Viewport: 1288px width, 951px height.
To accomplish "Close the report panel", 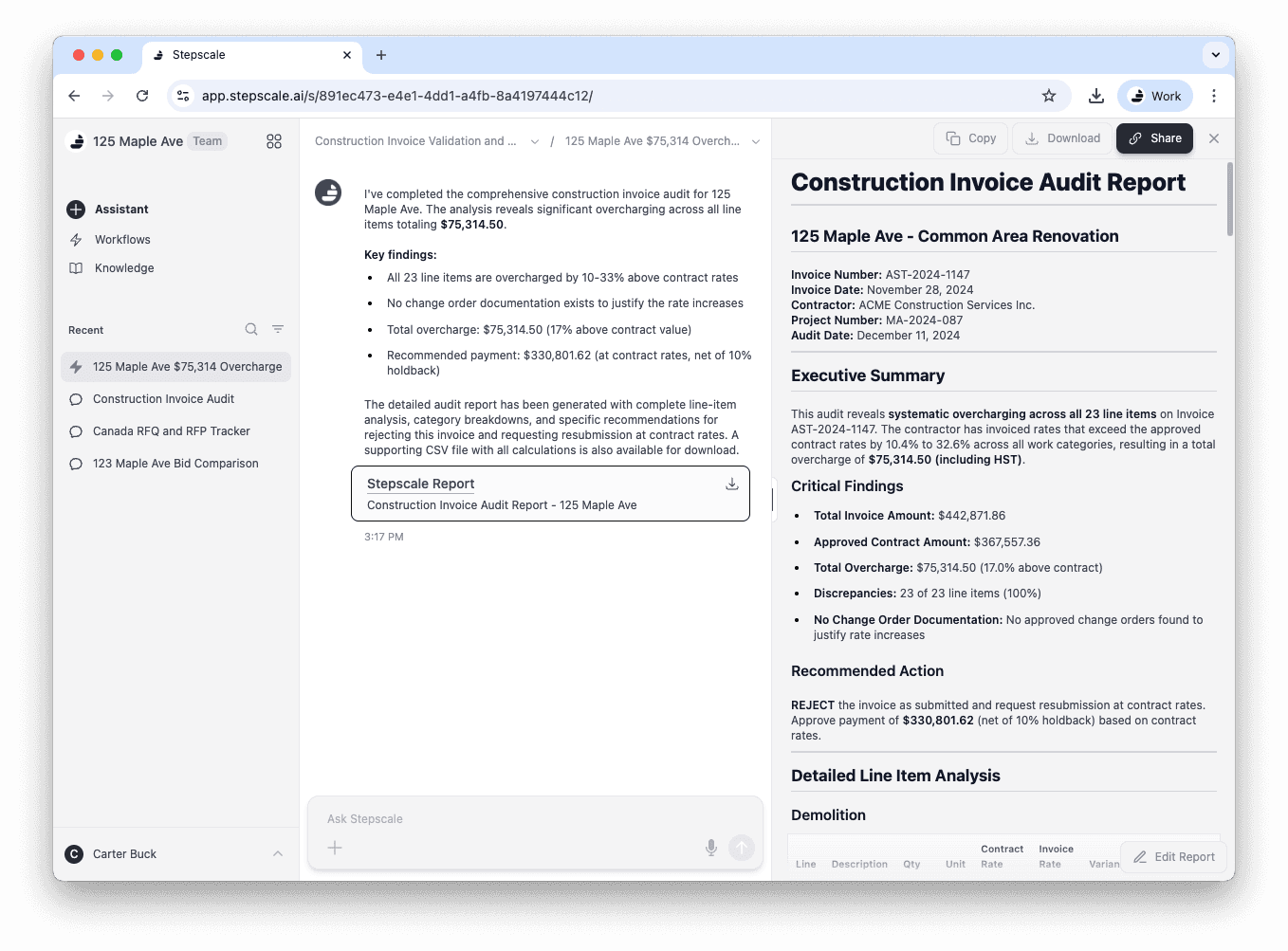I will (x=1214, y=138).
